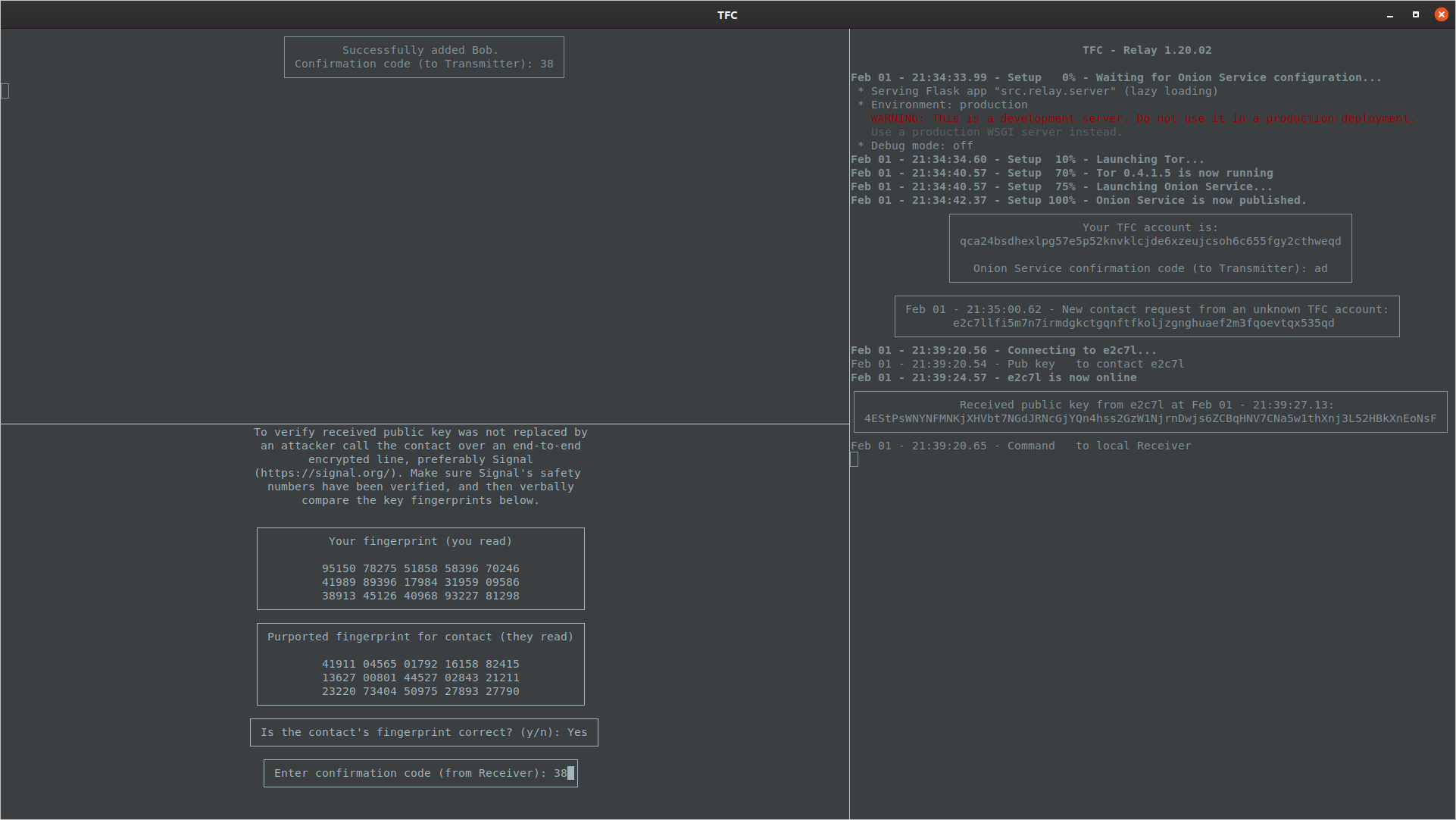The image size is (1456, 820).
Task: Click the cursor in Receiver pane
Action: coord(5,92)
